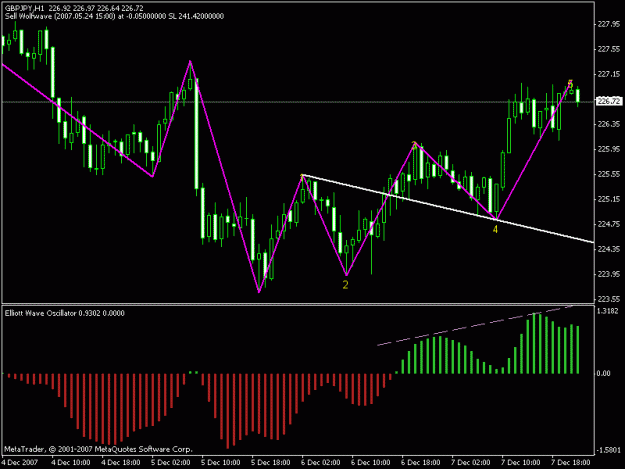Click the 4 Dec 18:00 time label
625x469 pixels.
120,463
